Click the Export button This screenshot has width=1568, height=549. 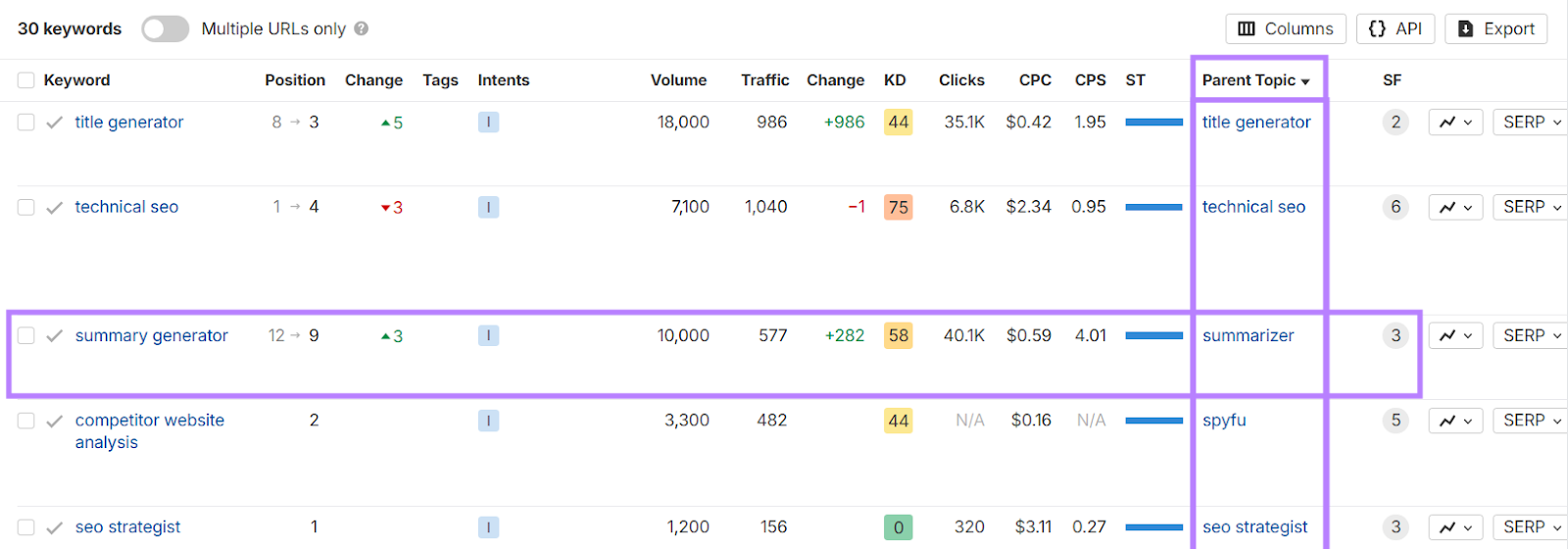[1496, 29]
